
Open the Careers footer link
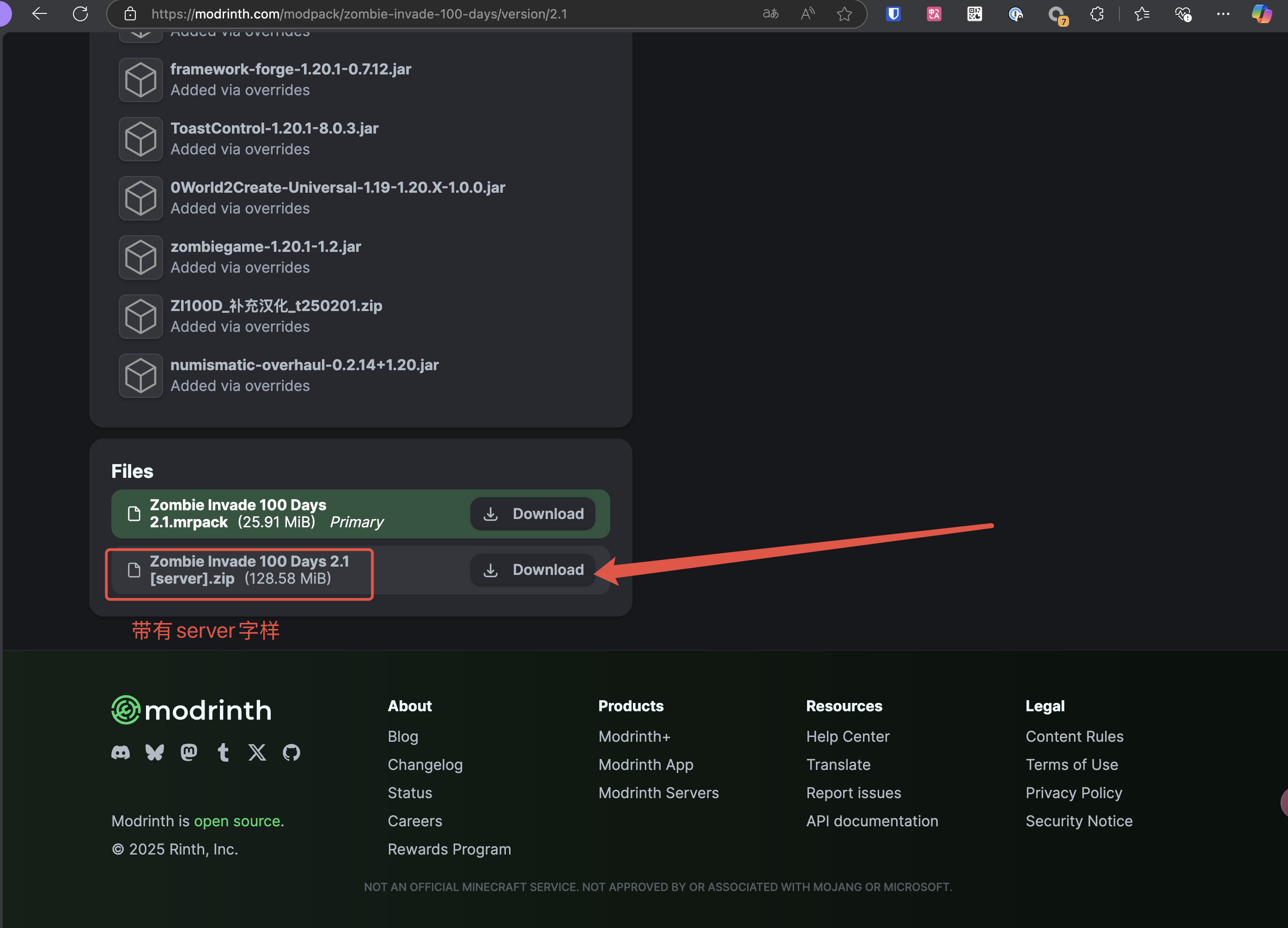pos(414,821)
